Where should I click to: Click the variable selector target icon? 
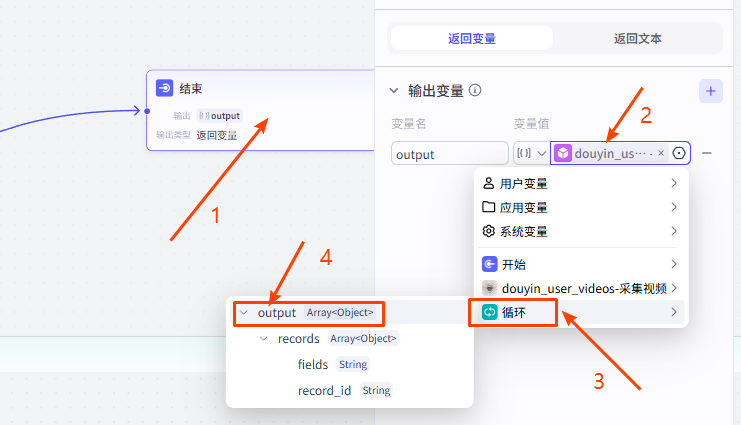679,153
